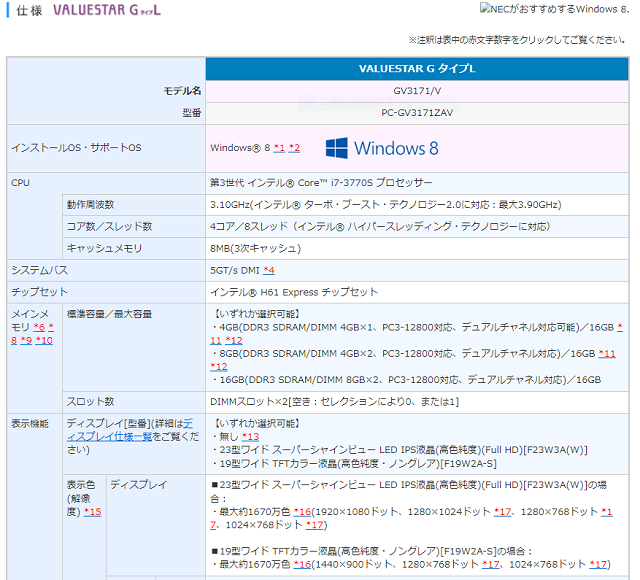Select the part number PC-GV3171ZAV
This screenshot has height=580, width=640.
(417, 113)
